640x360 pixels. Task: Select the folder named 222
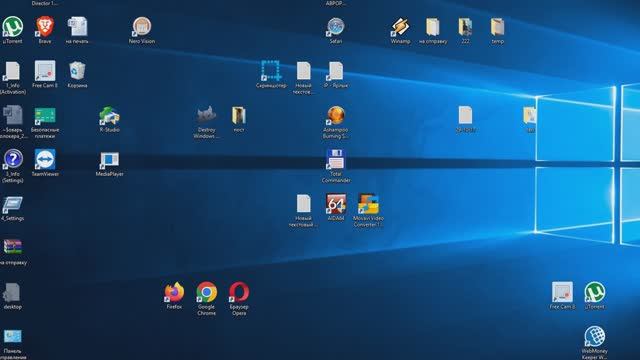pyautogui.click(x=465, y=27)
